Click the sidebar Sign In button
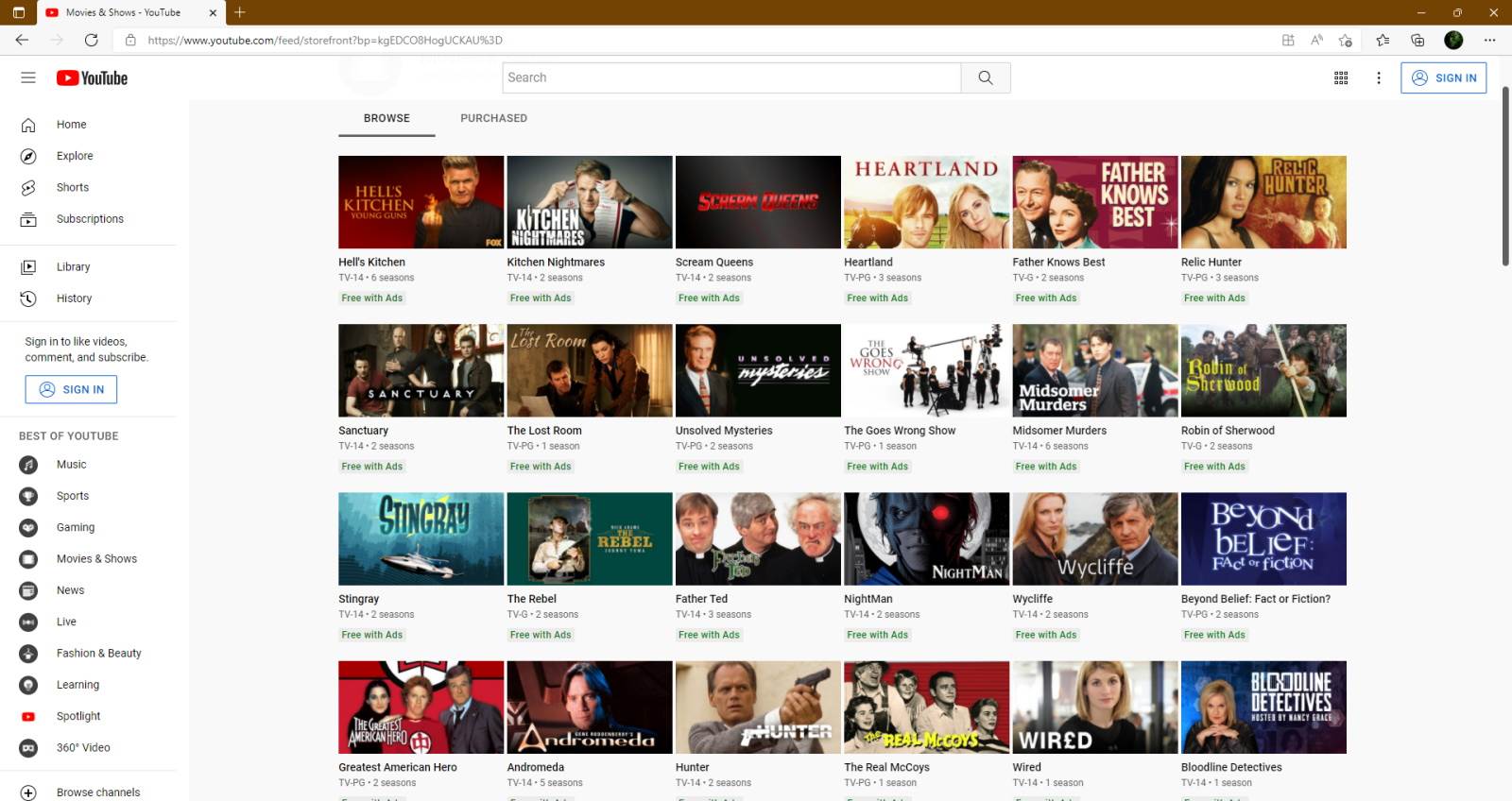 71,389
